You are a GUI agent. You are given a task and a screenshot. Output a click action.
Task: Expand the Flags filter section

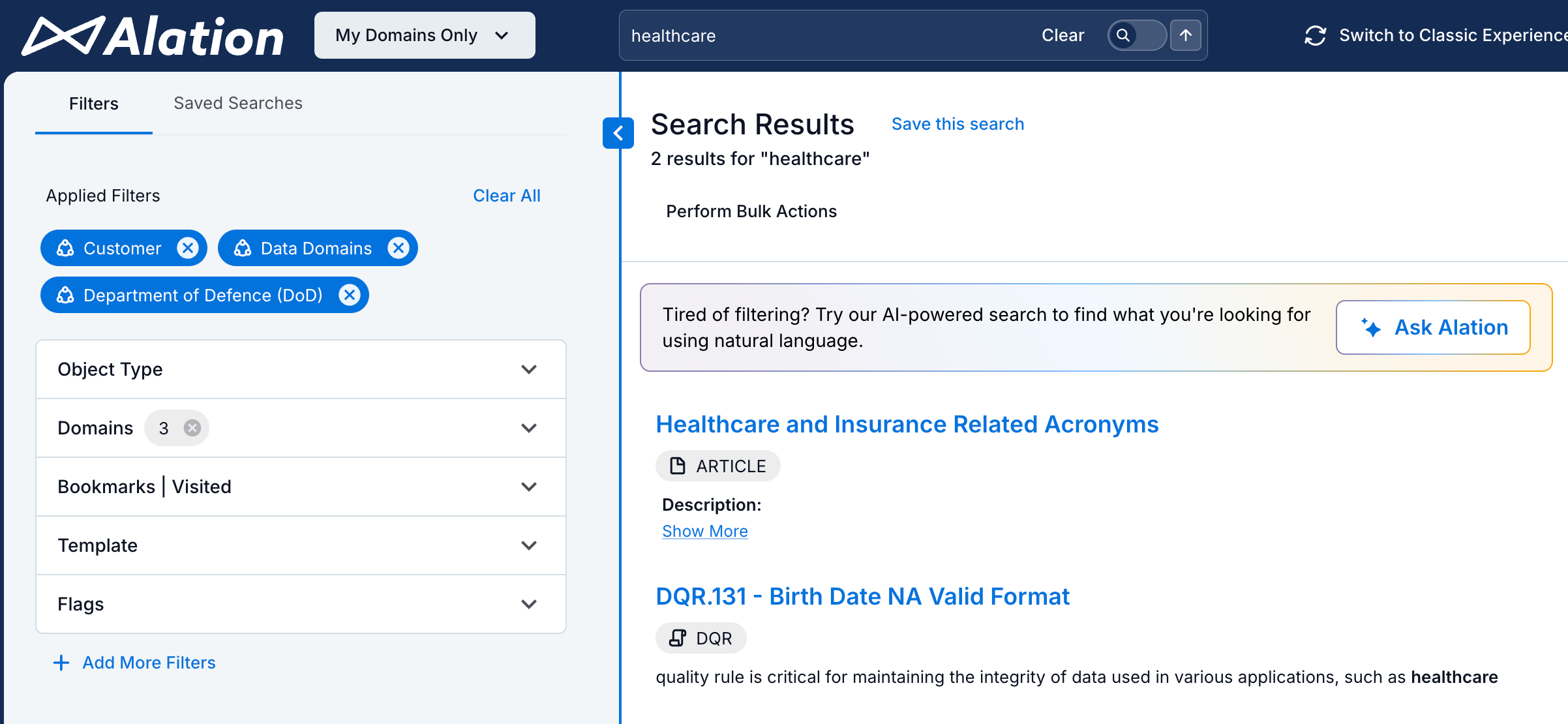pos(529,604)
